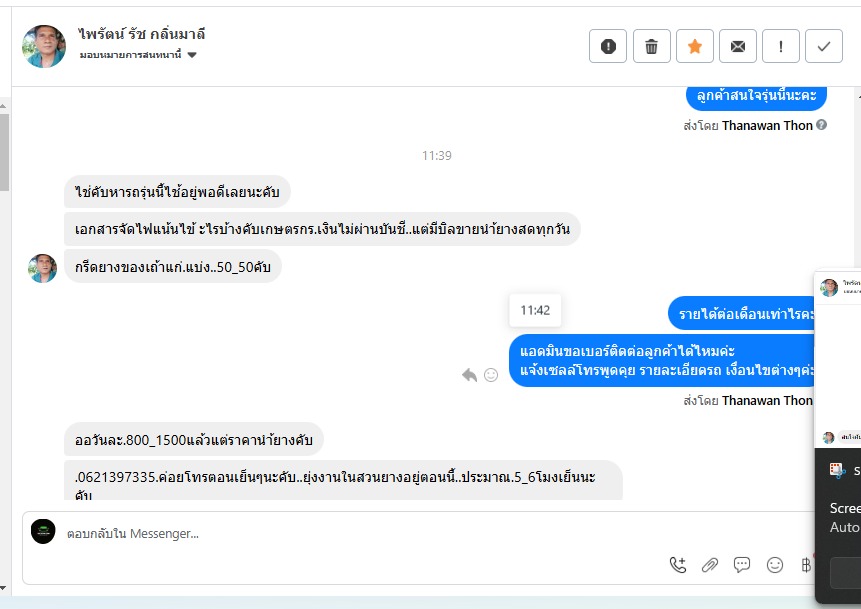The image size is (861, 609).
Task: Reply to admin message with arrow icon
Action: pos(469,375)
